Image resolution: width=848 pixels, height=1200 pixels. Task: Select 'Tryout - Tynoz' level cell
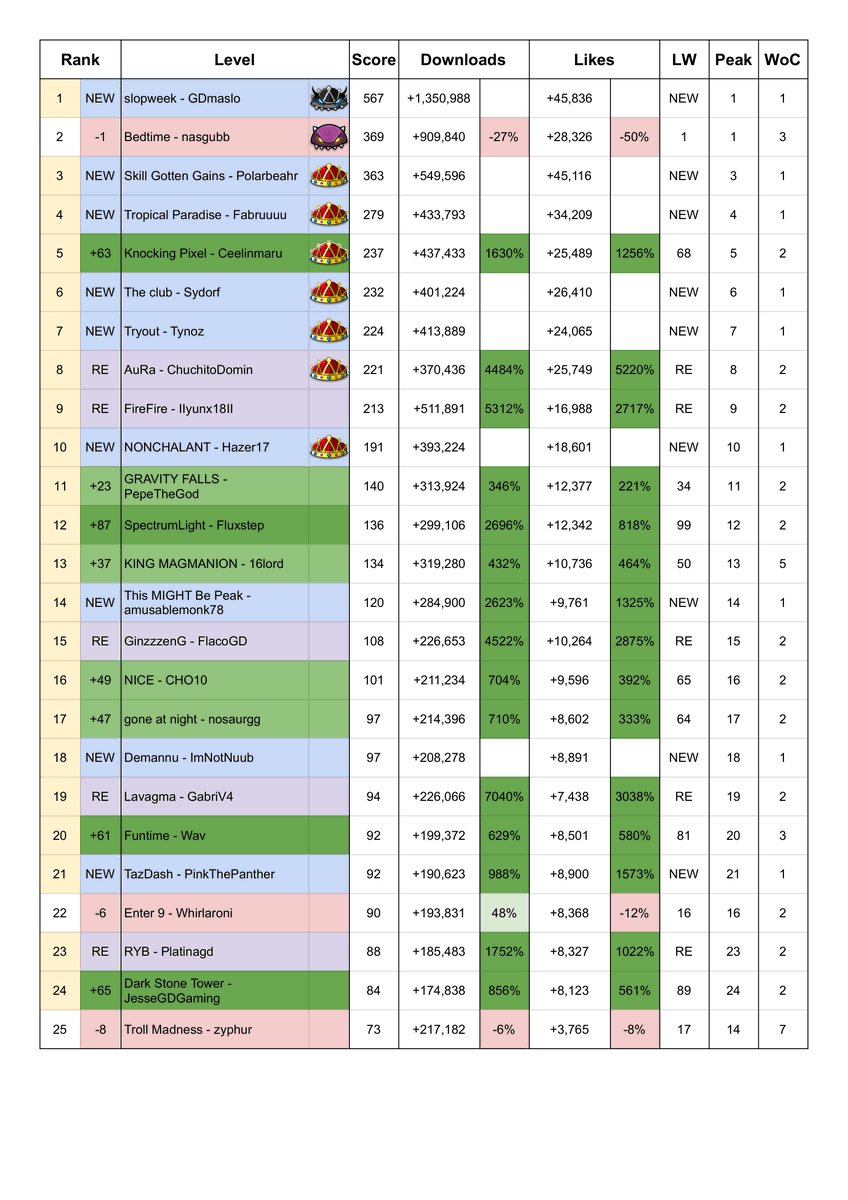215,331
